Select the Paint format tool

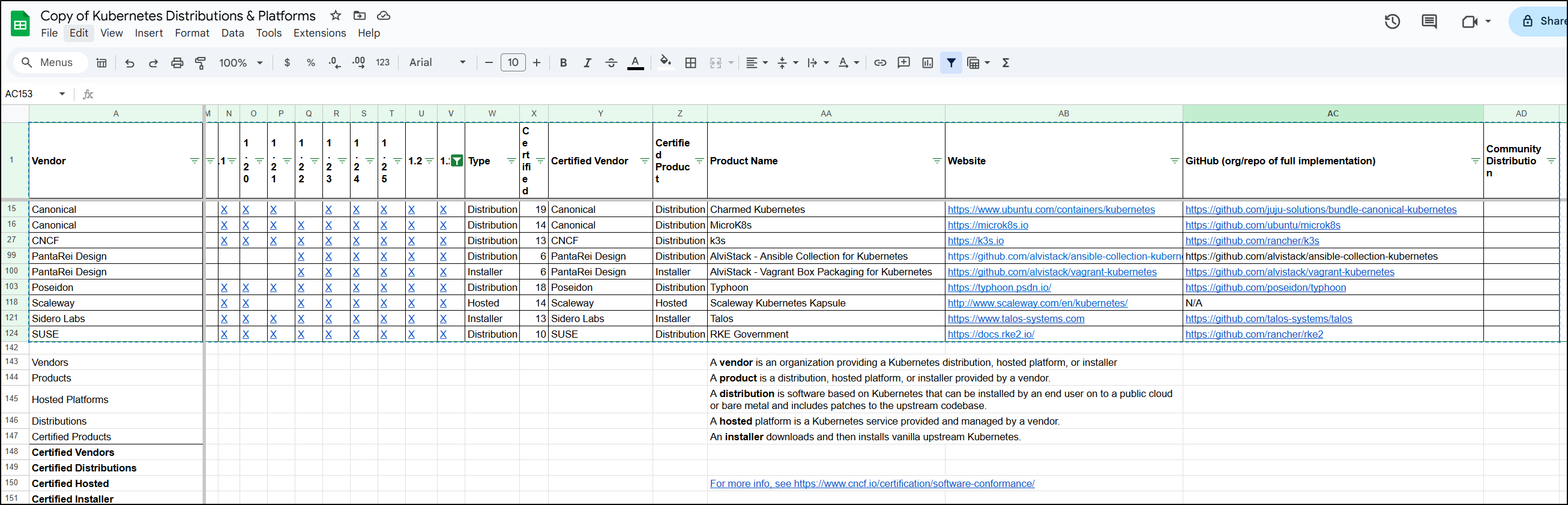[x=201, y=62]
